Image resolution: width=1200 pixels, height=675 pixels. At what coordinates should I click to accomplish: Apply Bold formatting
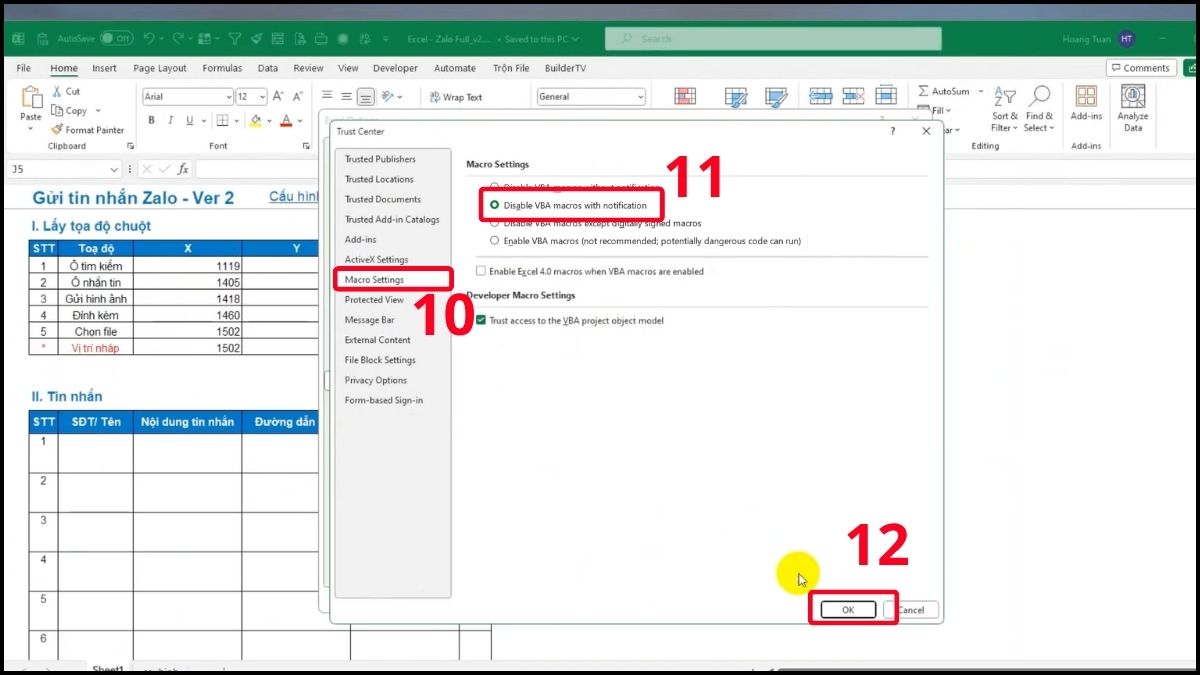point(152,121)
